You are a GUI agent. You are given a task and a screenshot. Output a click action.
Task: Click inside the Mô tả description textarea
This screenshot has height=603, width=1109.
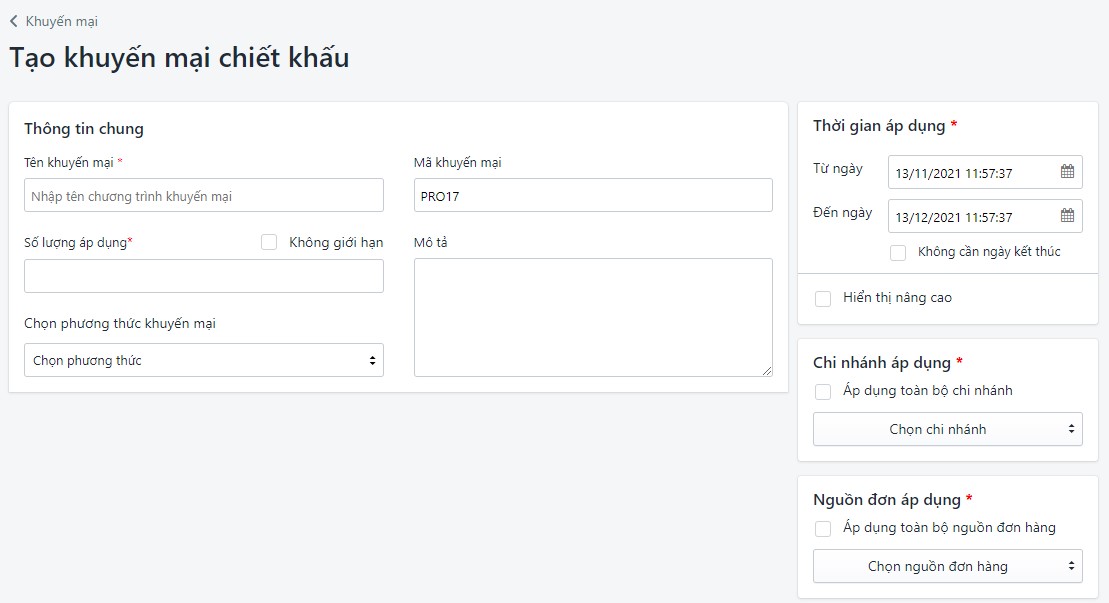[593, 317]
